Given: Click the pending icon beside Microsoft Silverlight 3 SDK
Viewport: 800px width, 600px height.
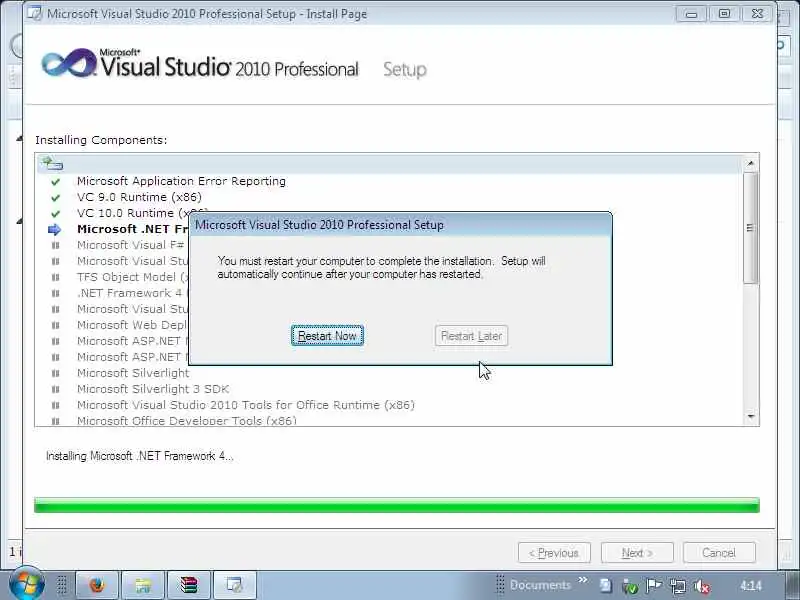Looking at the screenshot, I should click(55, 389).
